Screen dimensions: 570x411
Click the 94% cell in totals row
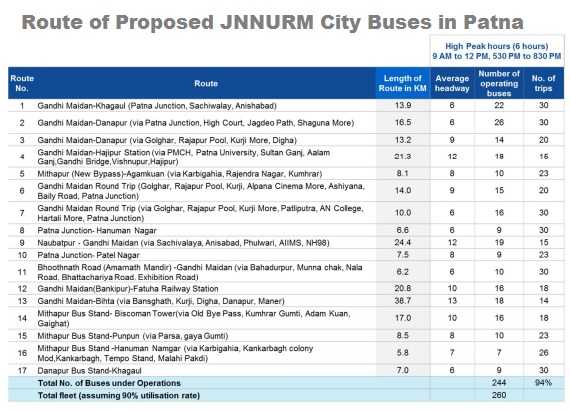tap(543, 383)
